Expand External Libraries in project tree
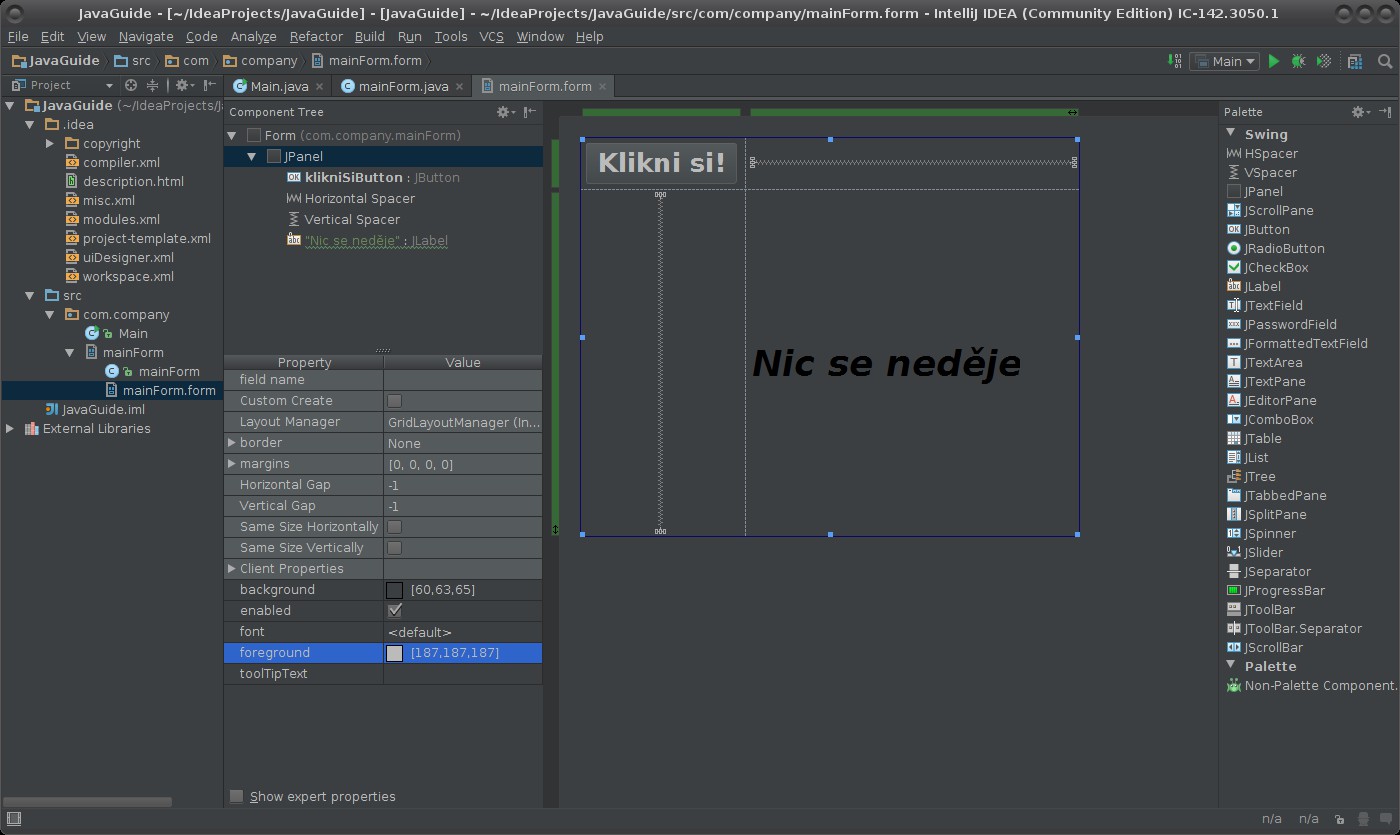The width and height of the screenshot is (1400, 835). pyautogui.click(x=10, y=428)
